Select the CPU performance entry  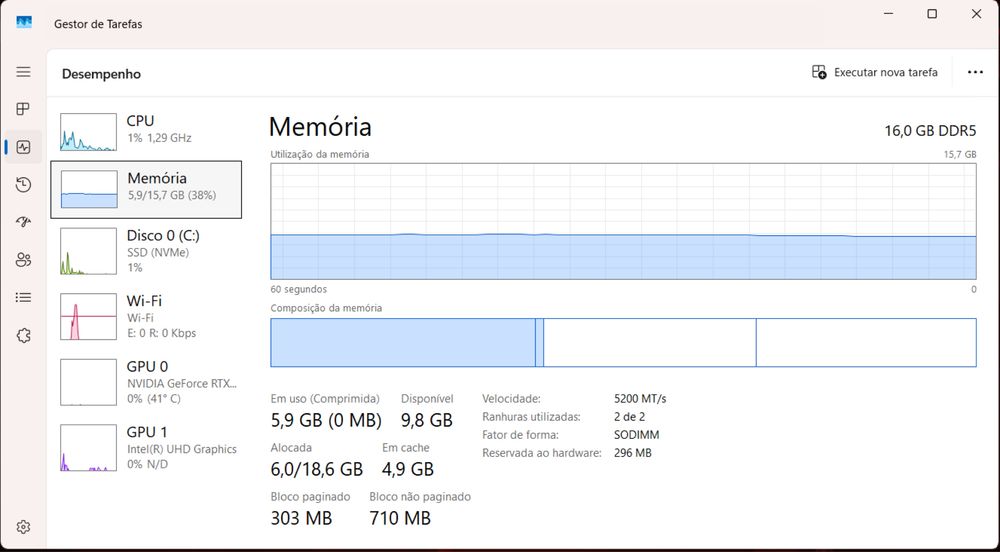(x=146, y=131)
